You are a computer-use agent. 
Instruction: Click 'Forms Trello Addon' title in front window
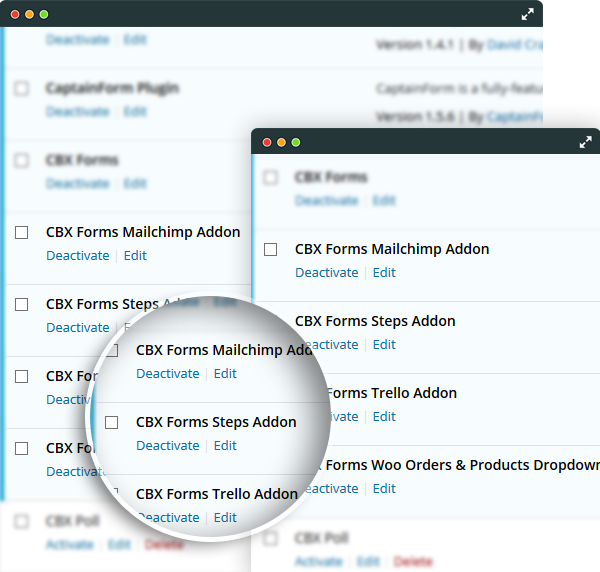pos(391,393)
